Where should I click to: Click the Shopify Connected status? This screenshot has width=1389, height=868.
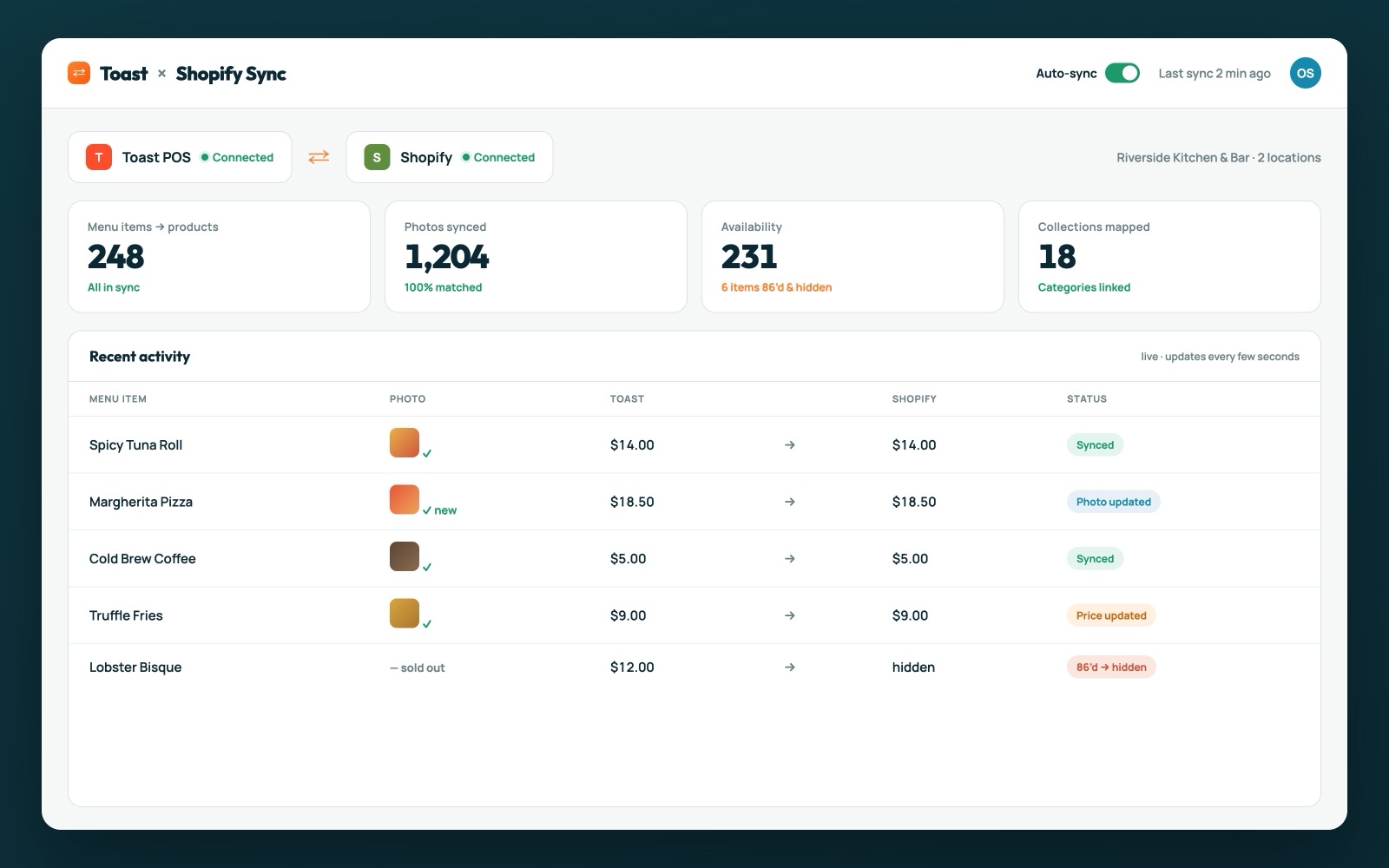coord(498,157)
